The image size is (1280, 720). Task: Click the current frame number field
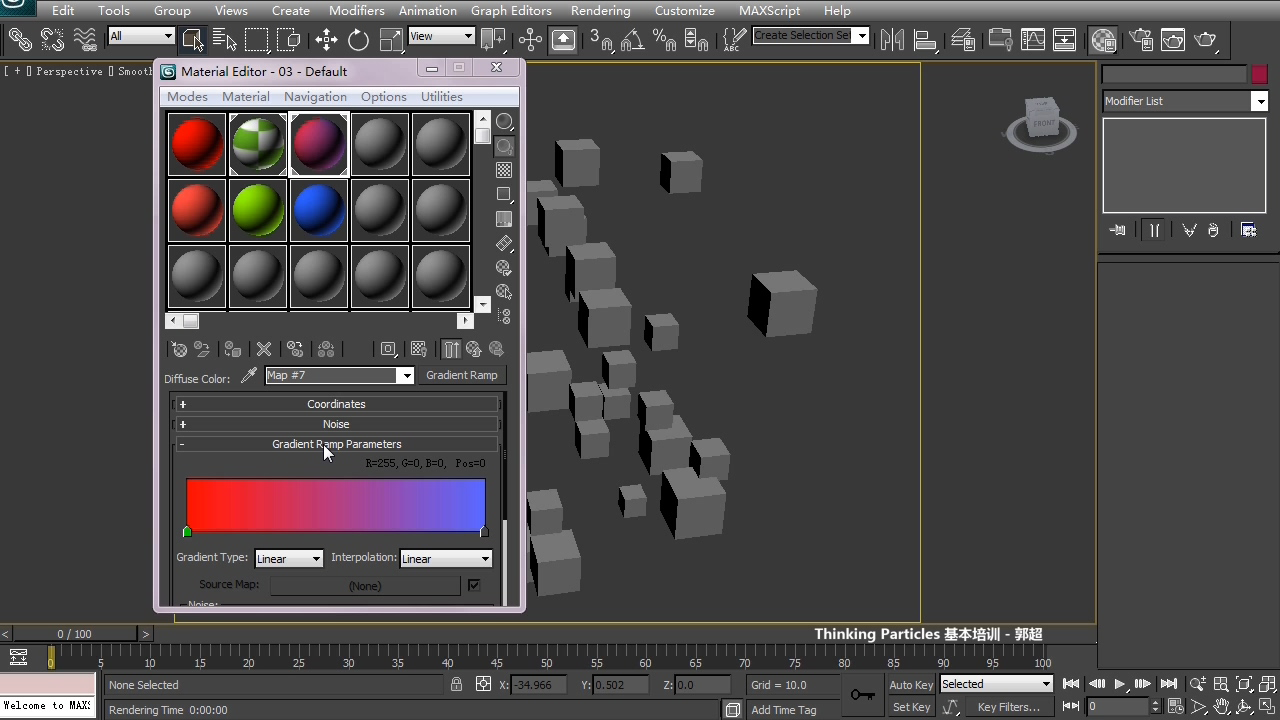click(1118, 707)
